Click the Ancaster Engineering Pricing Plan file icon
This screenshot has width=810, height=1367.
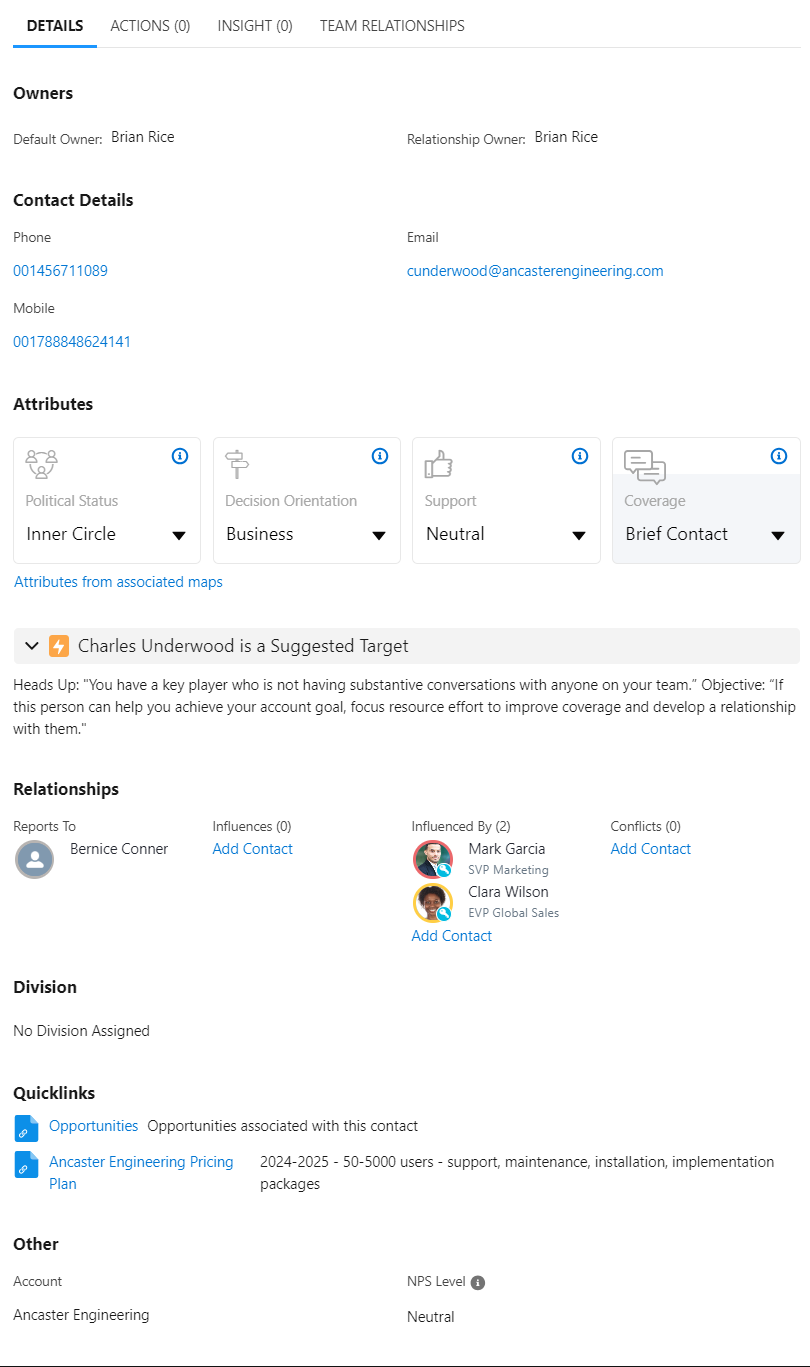tap(26, 1165)
